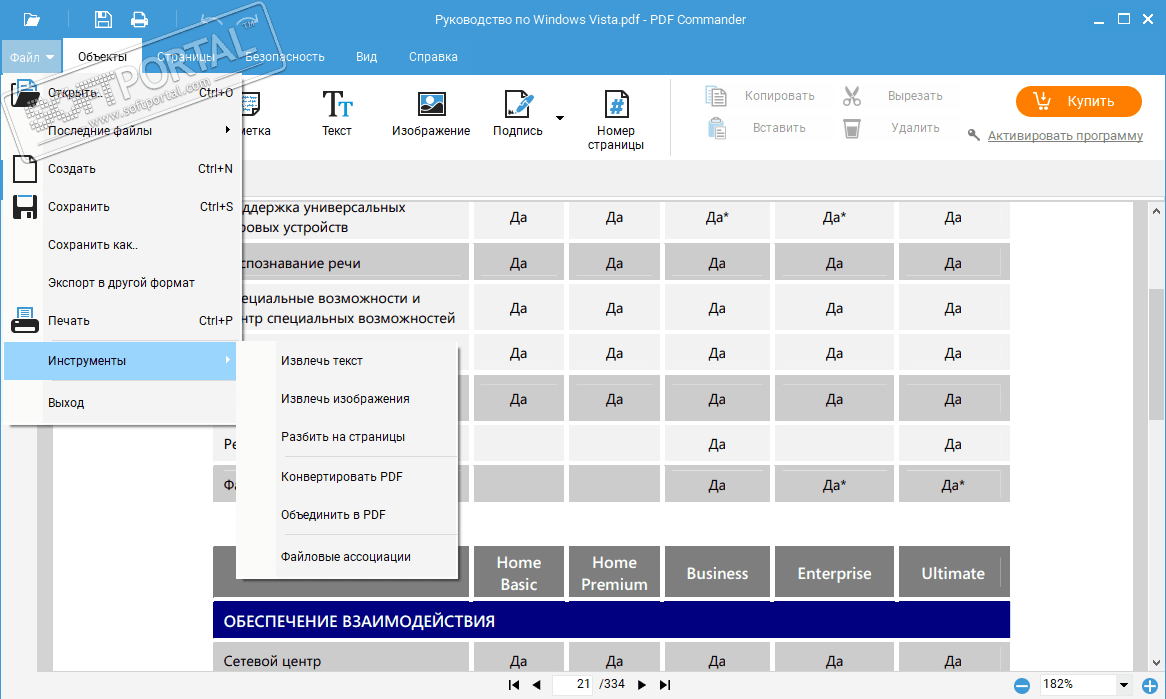This screenshot has width=1166, height=699.
Task: Select the Изображение tool
Action: coord(431,113)
